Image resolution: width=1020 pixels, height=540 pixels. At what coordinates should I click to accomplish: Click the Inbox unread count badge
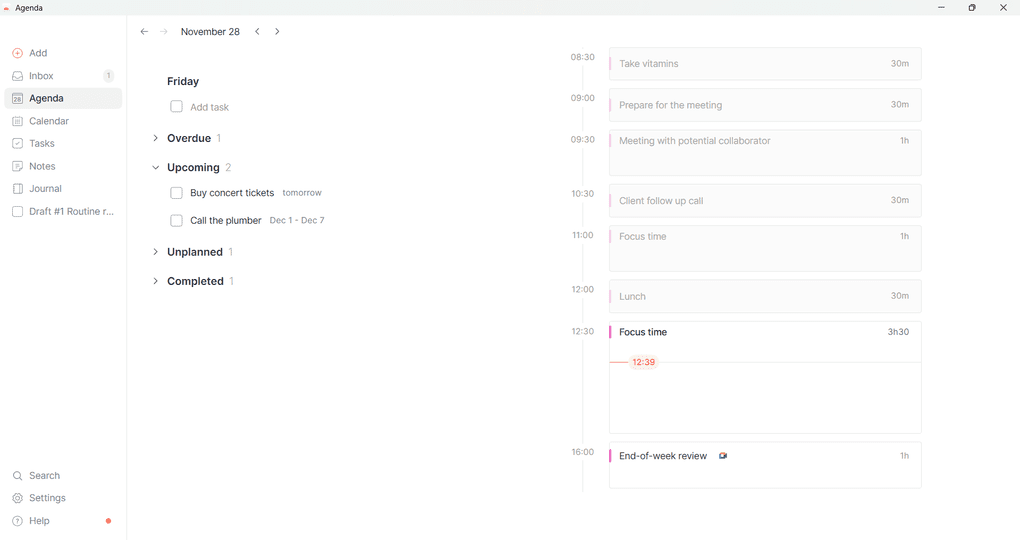[109, 76]
